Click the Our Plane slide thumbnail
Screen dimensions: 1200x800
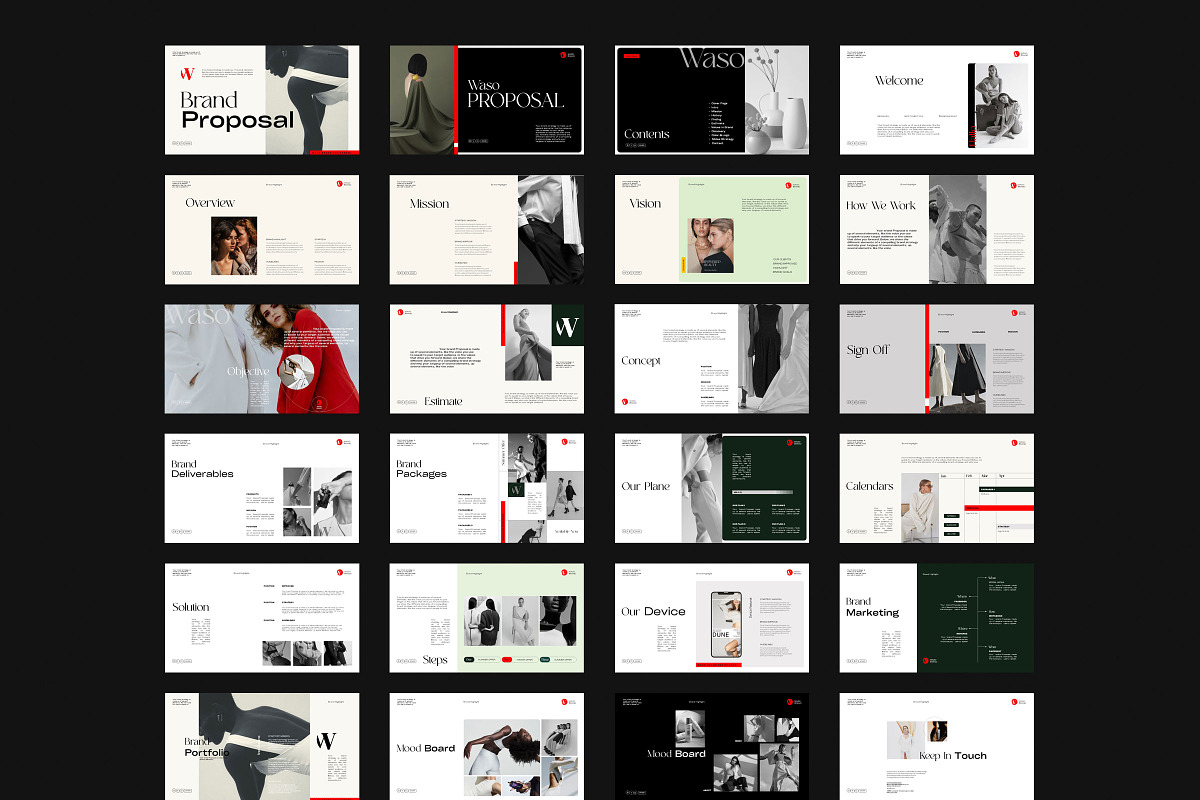(x=712, y=489)
